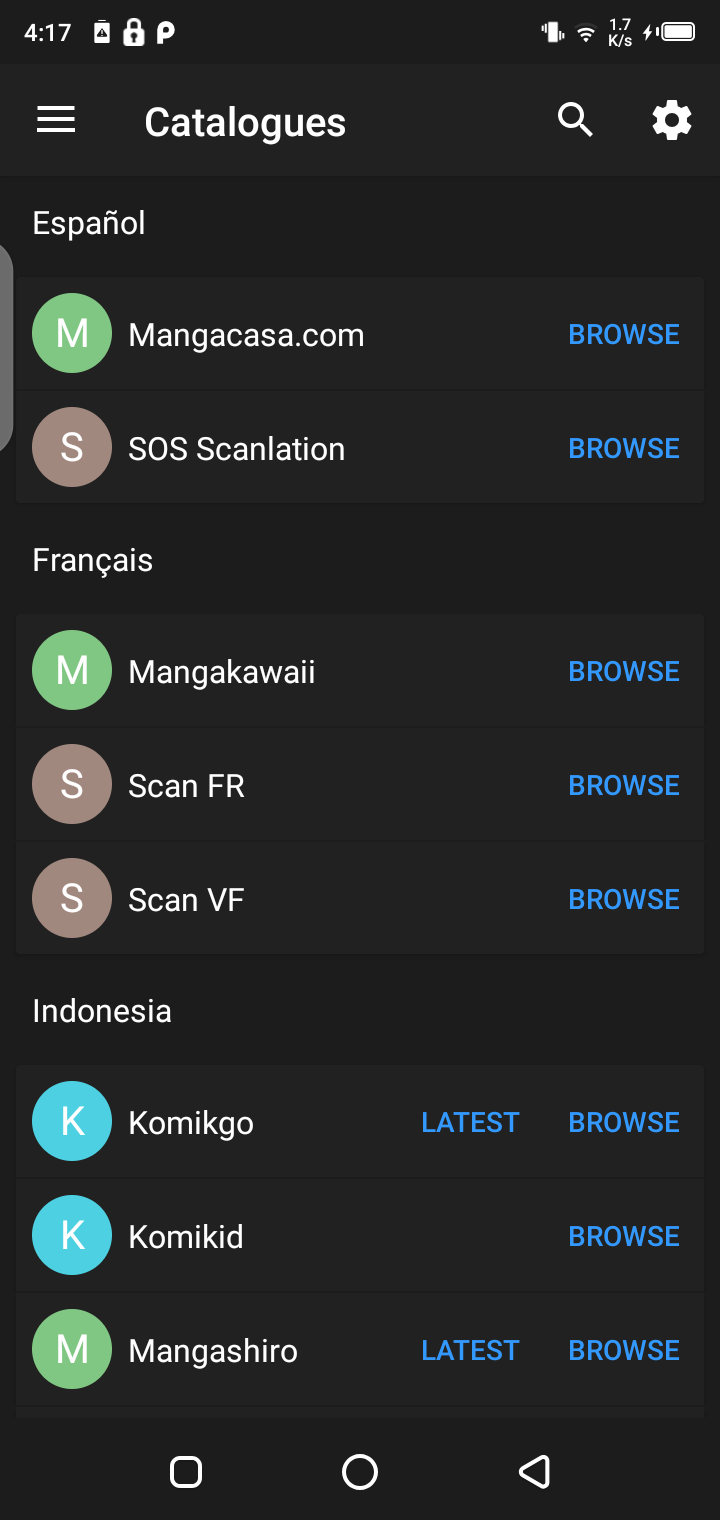Tap the Scan VF avatar icon
720x1520 pixels.
pyautogui.click(x=72, y=898)
